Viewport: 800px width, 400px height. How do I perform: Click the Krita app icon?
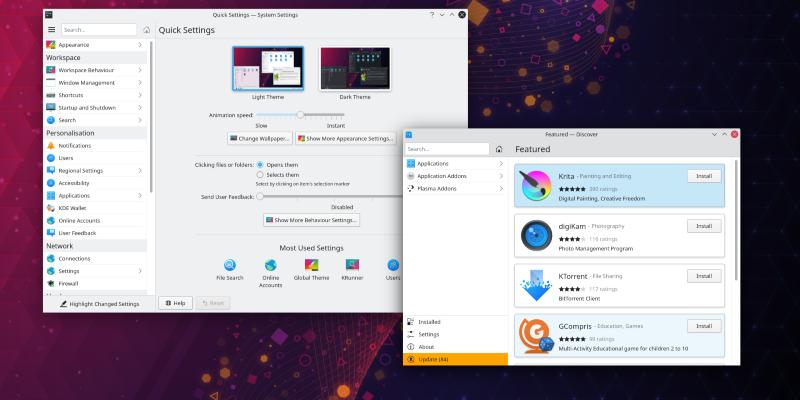click(538, 185)
